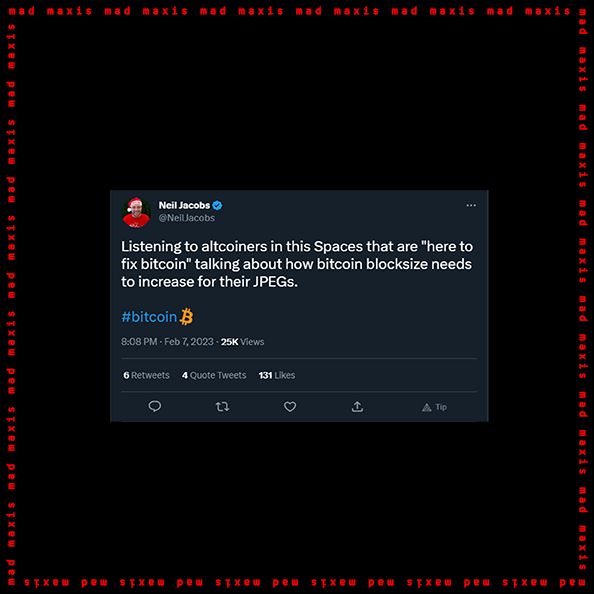Show the 131 Likes list
This screenshot has width=594, height=594.
pos(277,375)
